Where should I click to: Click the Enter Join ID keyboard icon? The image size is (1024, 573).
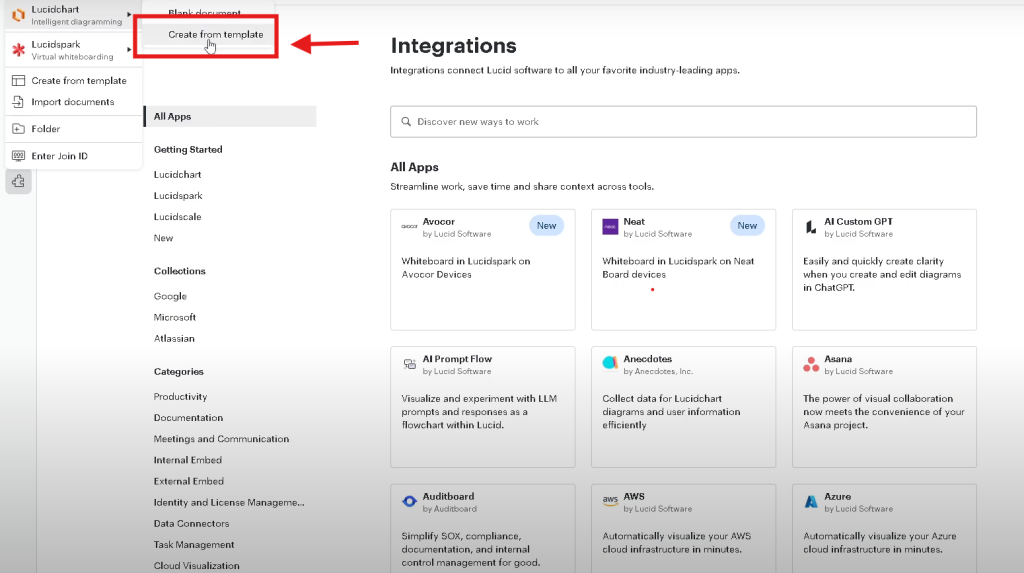[x=18, y=156]
